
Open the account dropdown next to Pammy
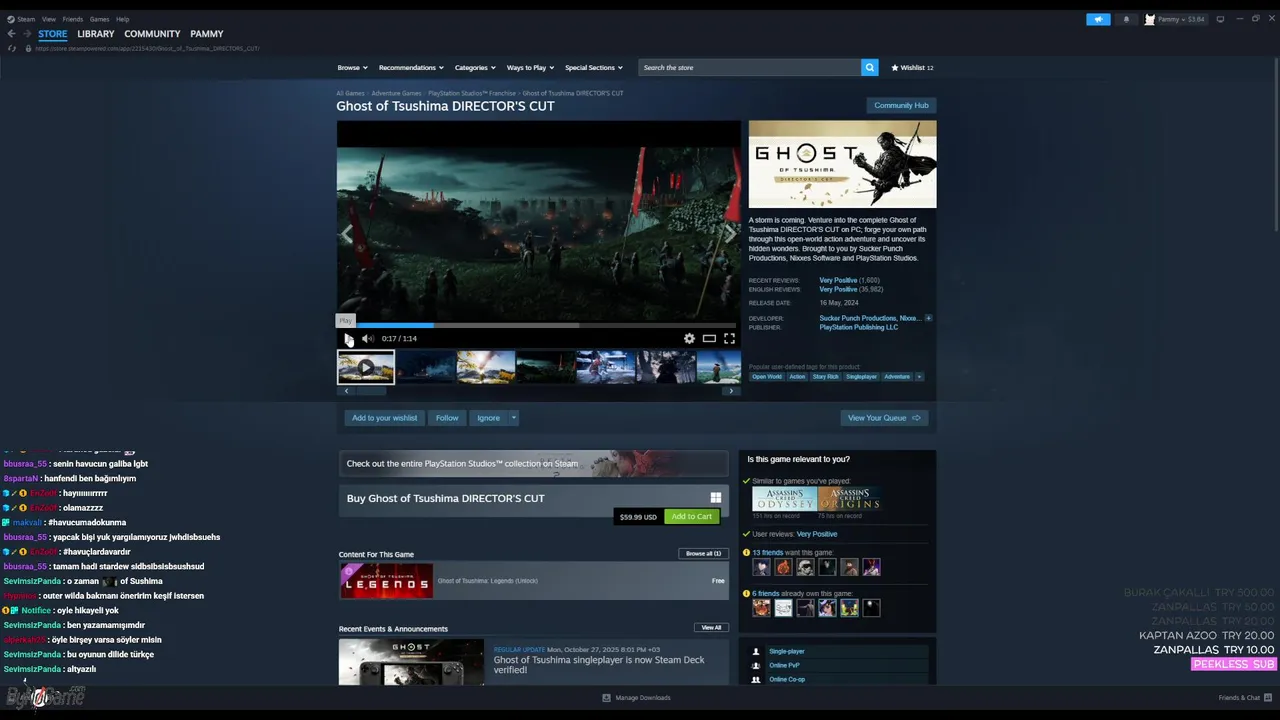pos(1181,19)
